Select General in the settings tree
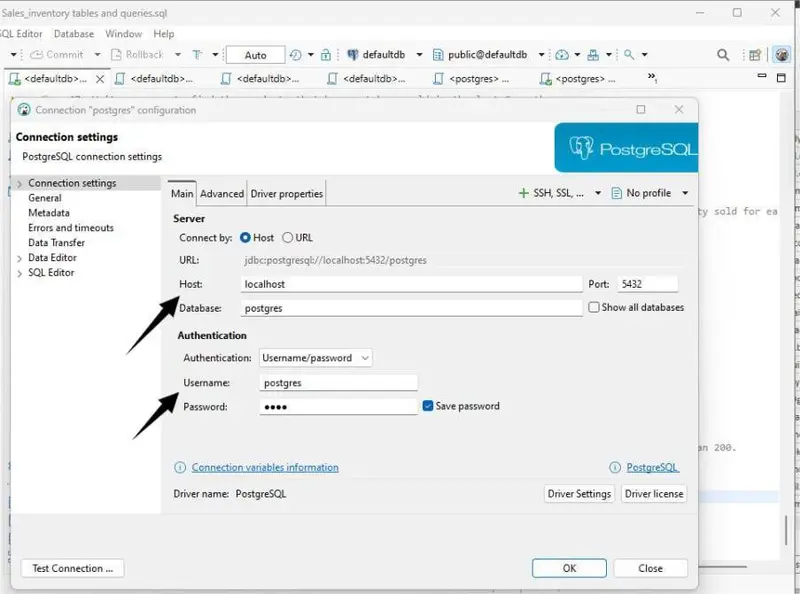The width and height of the screenshot is (800, 594). coord(45,198)
